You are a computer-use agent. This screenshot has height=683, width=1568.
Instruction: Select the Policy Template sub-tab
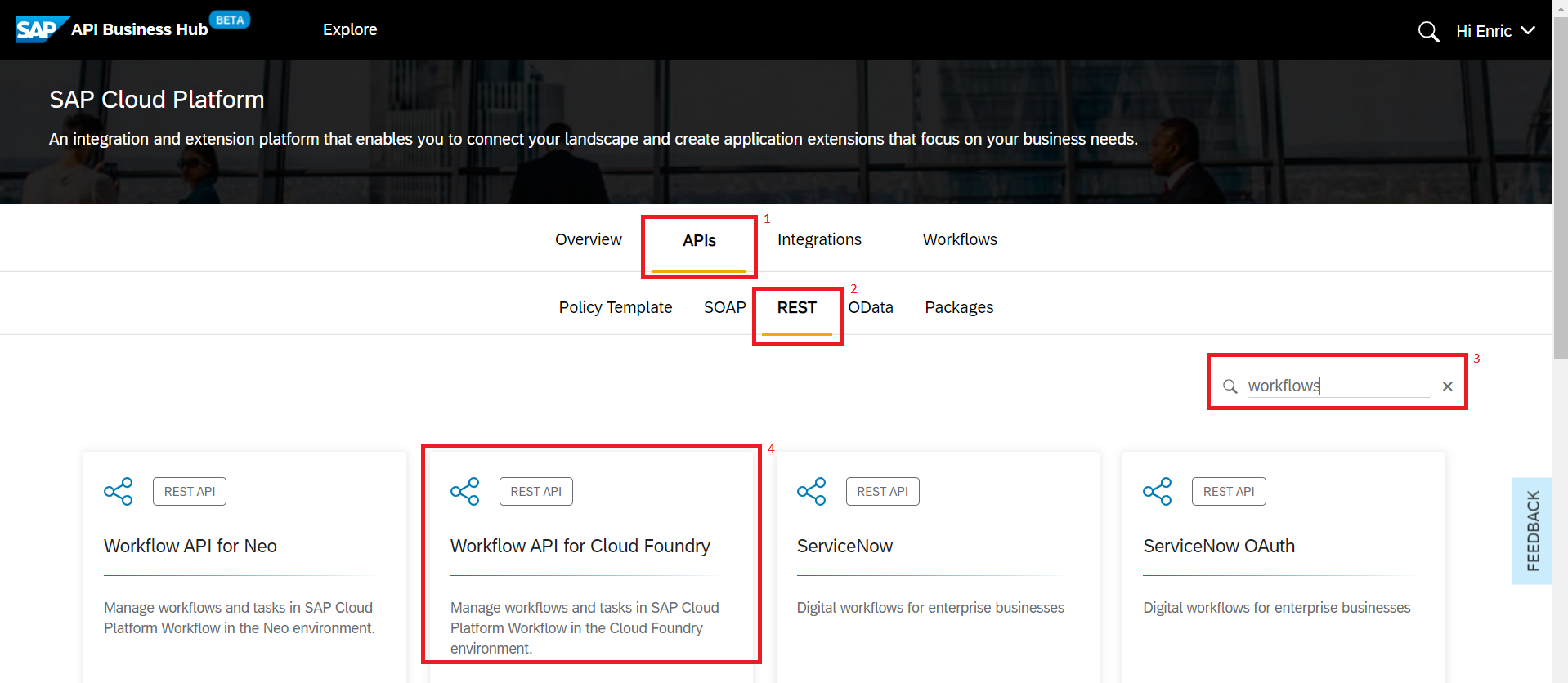coord(616,307)
